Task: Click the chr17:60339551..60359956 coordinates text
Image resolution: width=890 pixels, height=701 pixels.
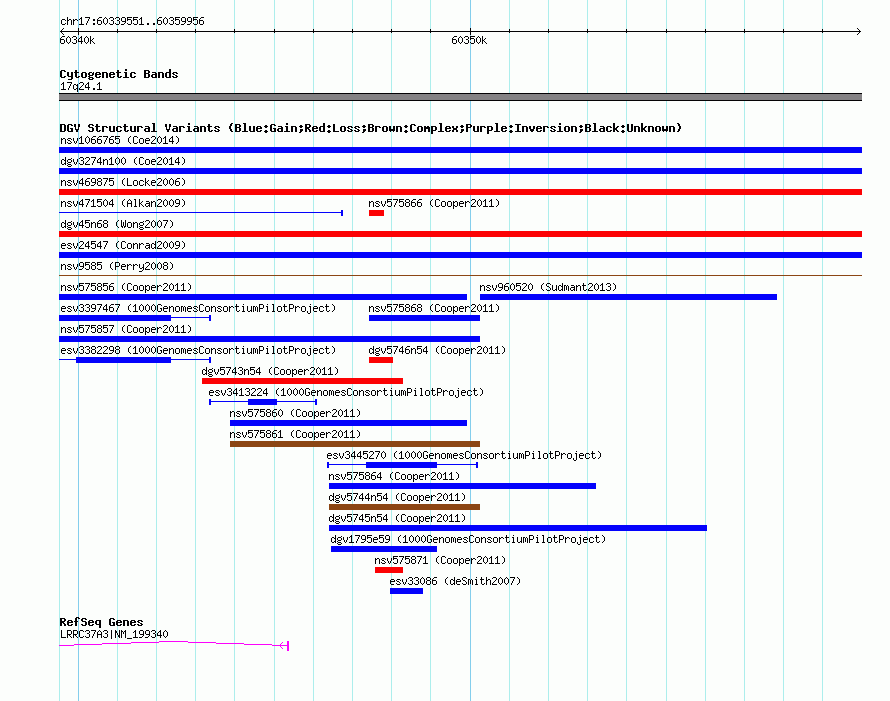Action: (x=132, y=21)
